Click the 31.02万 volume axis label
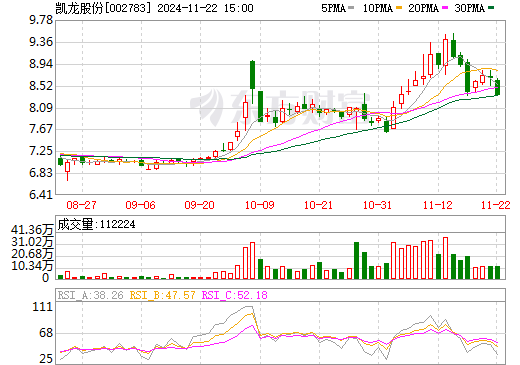The image size is (520, 365). [x=32, y=242]
